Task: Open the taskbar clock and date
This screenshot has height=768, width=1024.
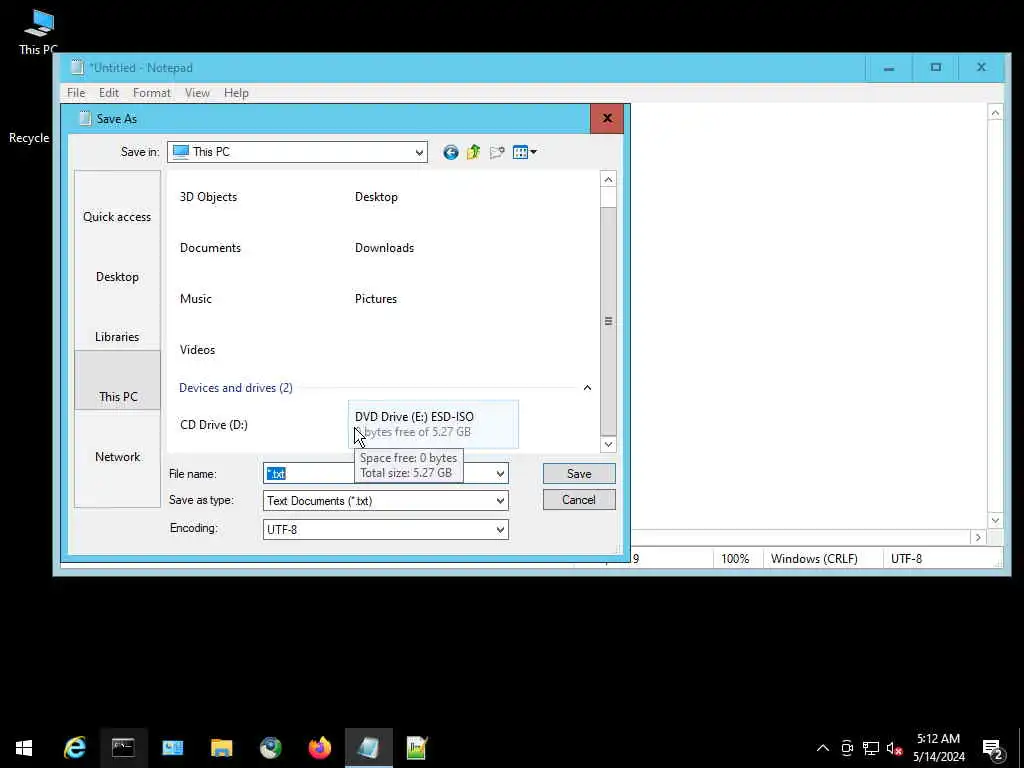Action: pos(938,748)
